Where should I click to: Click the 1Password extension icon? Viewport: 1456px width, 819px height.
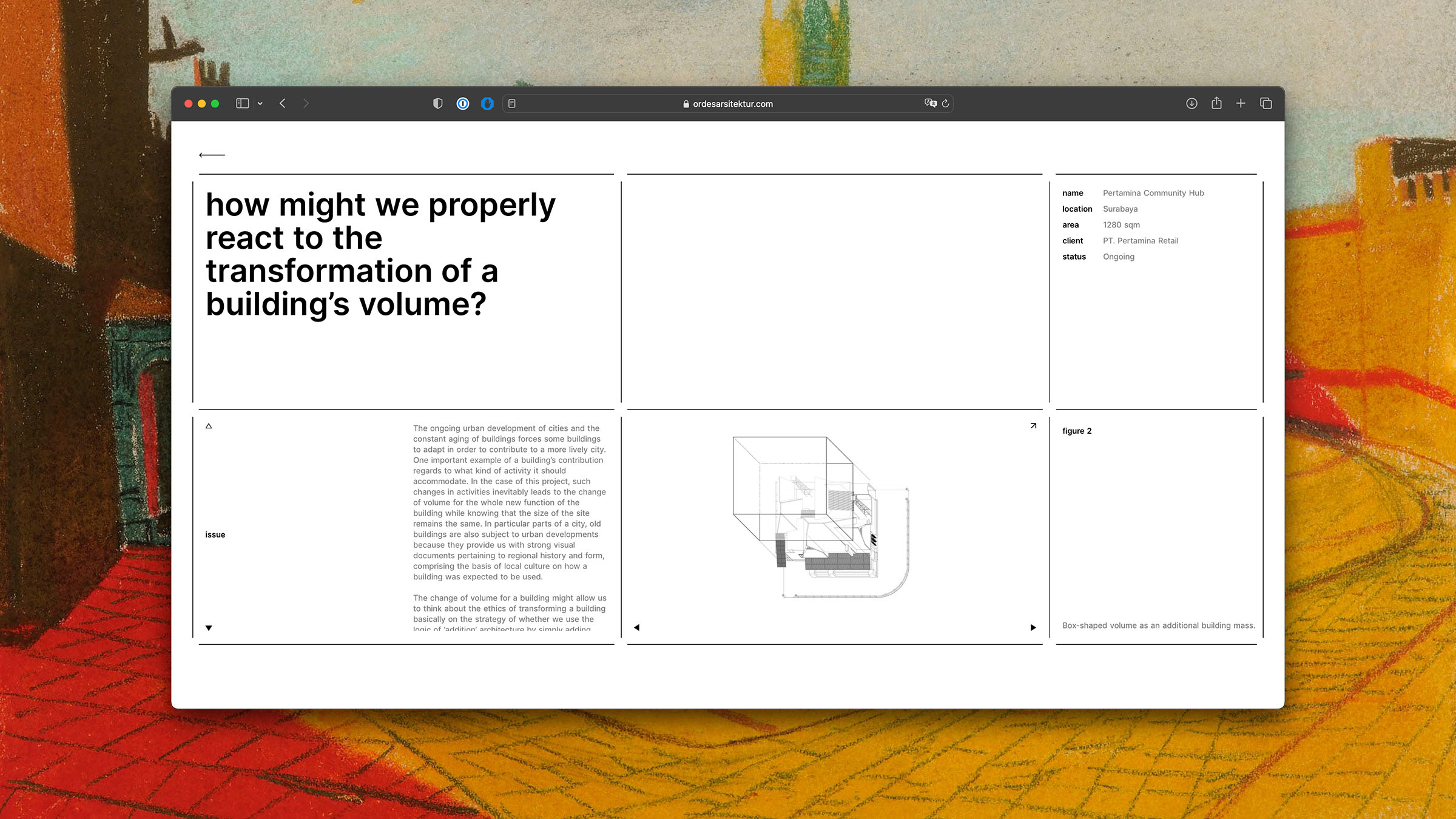click(x=463, y=104)
